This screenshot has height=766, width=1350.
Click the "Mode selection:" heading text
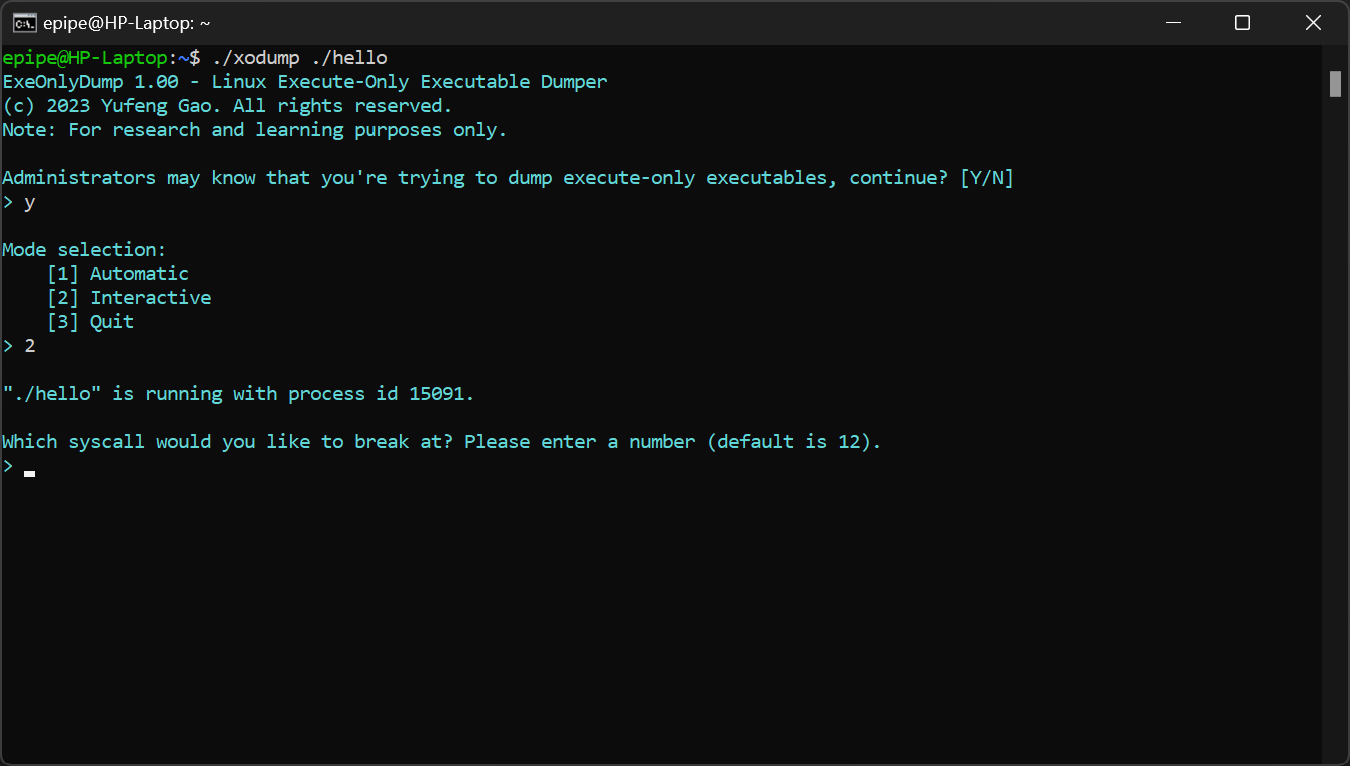point(84,250)
